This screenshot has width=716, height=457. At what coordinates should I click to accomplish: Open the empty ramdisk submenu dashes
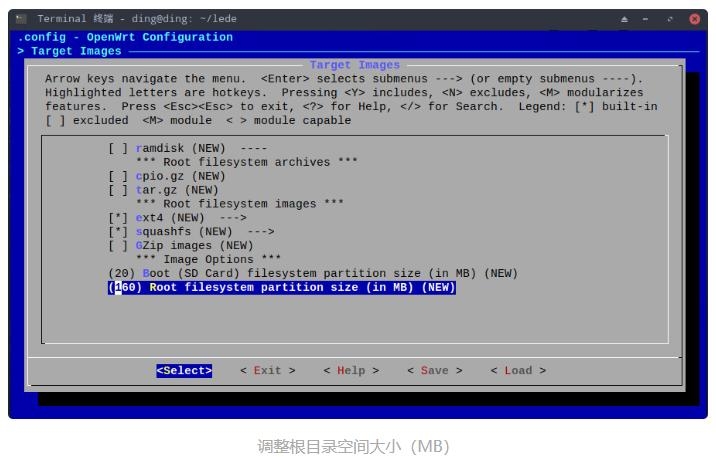point(254,148)
